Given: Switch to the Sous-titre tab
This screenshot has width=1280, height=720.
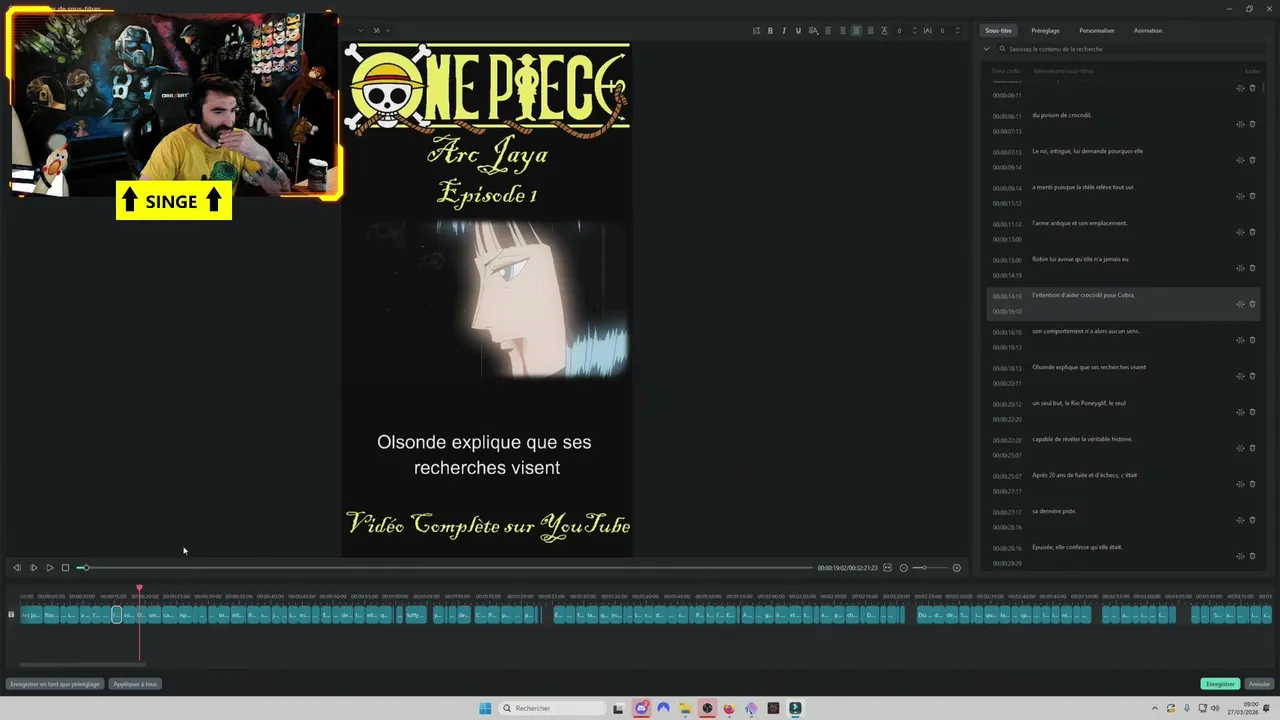Looking at the screenshot, I should (x=998, y=31).
